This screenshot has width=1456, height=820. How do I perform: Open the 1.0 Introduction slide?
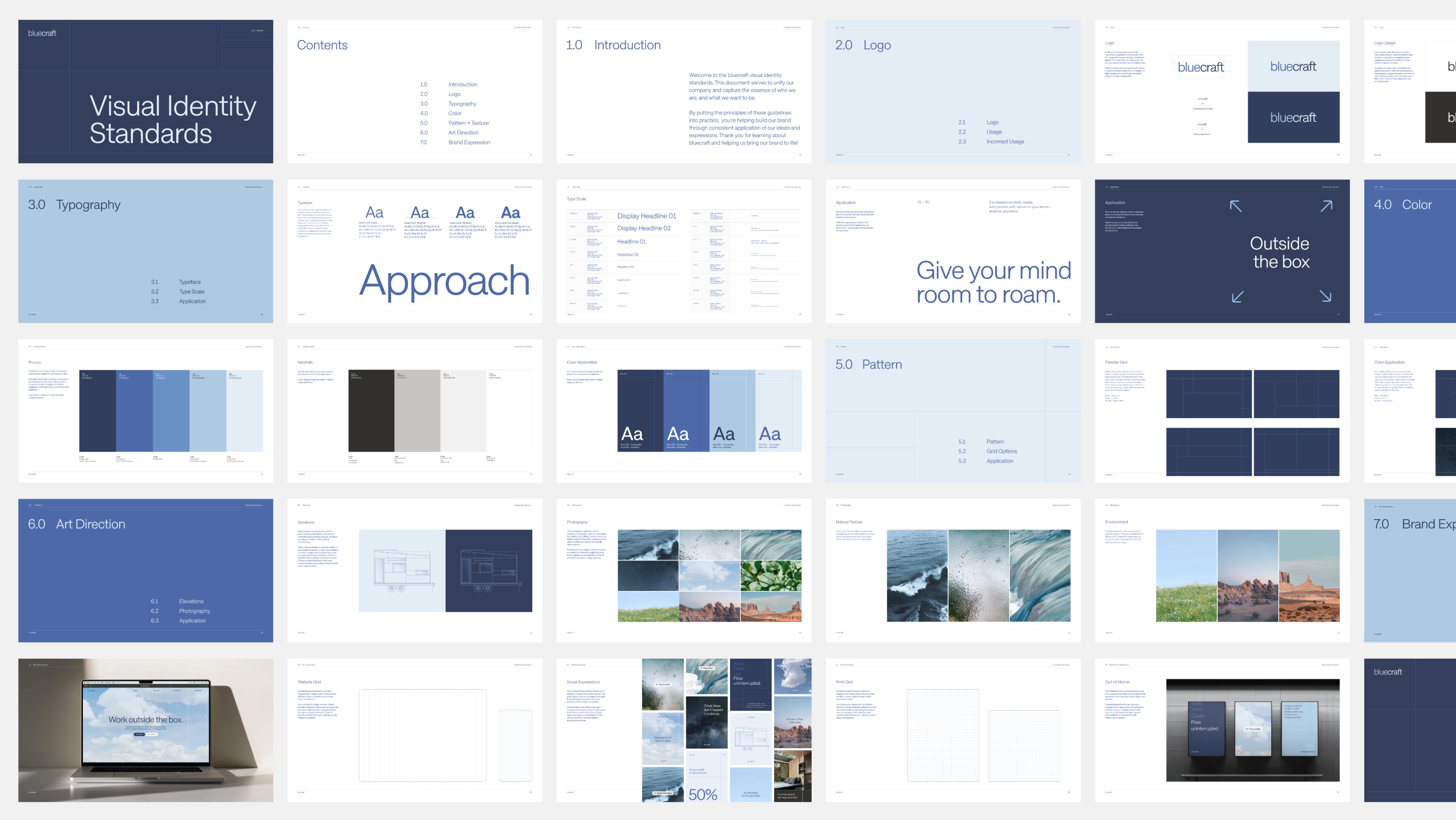[x=684, y=92]
